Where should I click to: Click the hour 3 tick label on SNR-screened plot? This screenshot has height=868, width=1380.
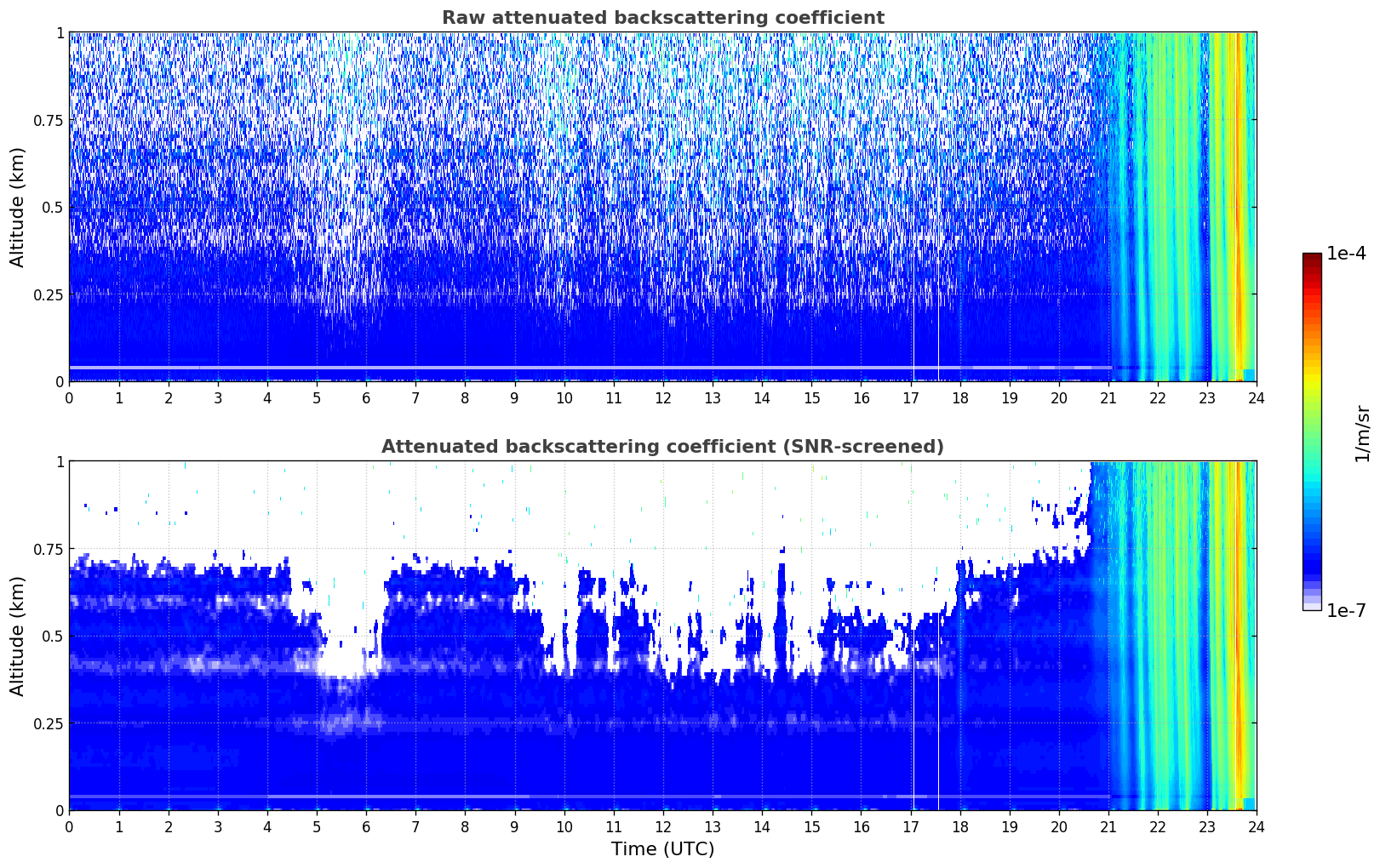point(218,826)
